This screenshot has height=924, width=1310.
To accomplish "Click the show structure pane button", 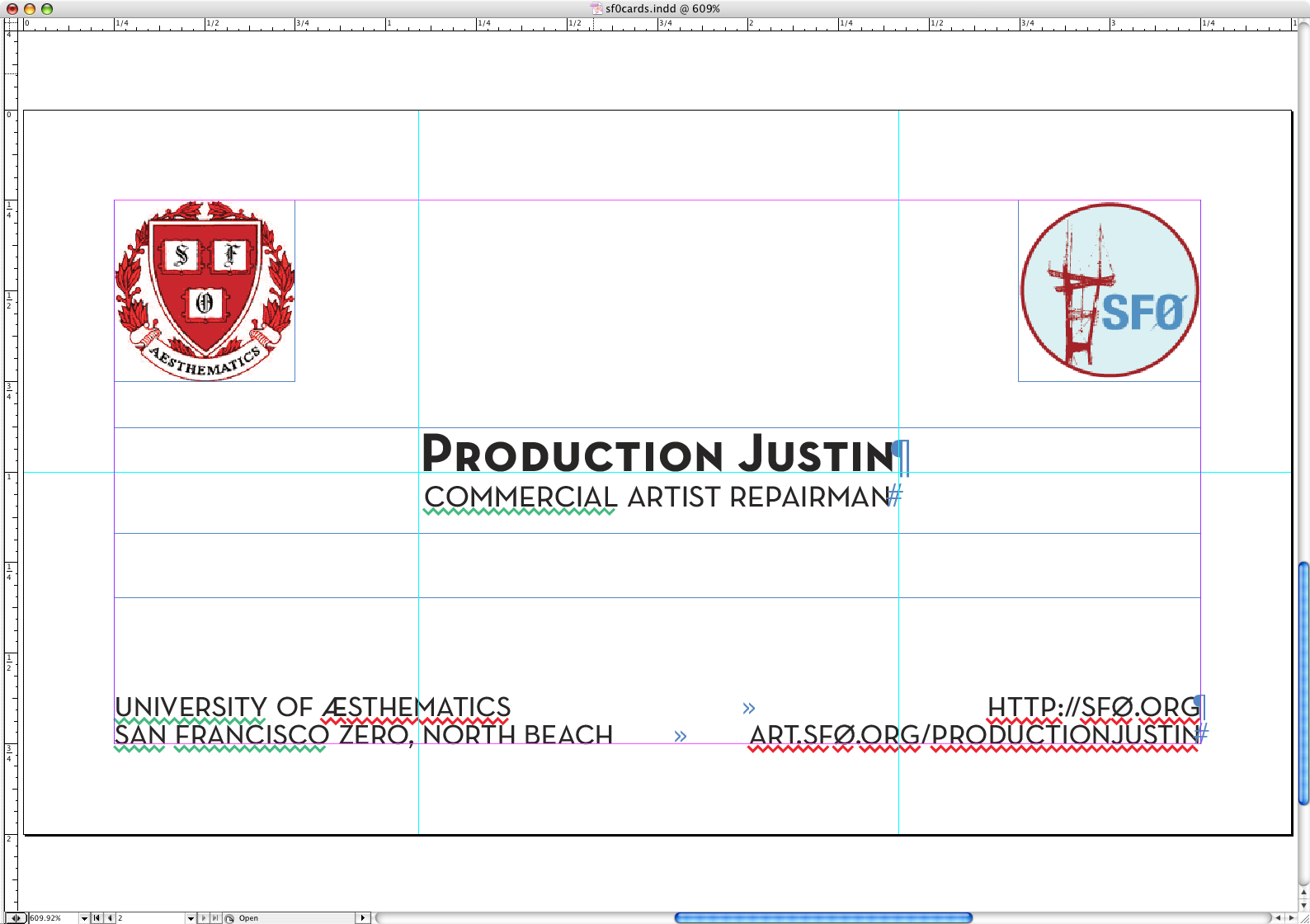I will (16, 918).
